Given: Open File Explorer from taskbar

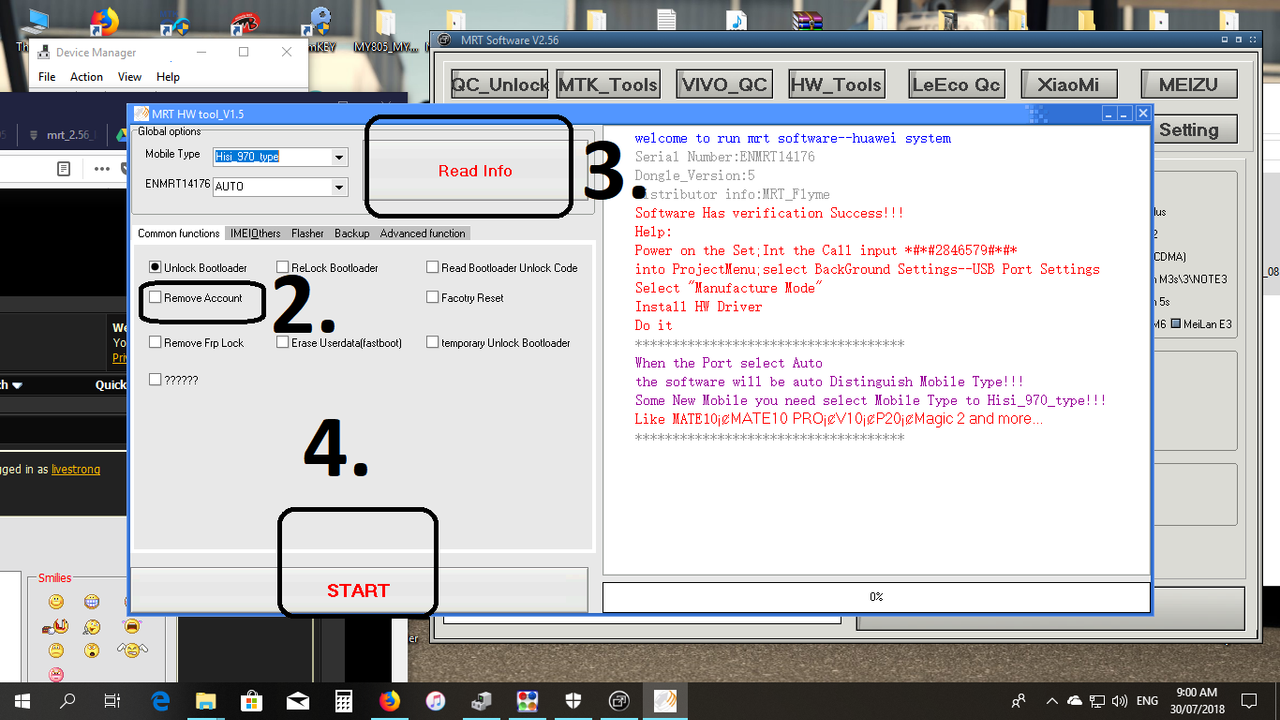Looking at the screenshot, I should pyautogui.click(x=205, y=700).
